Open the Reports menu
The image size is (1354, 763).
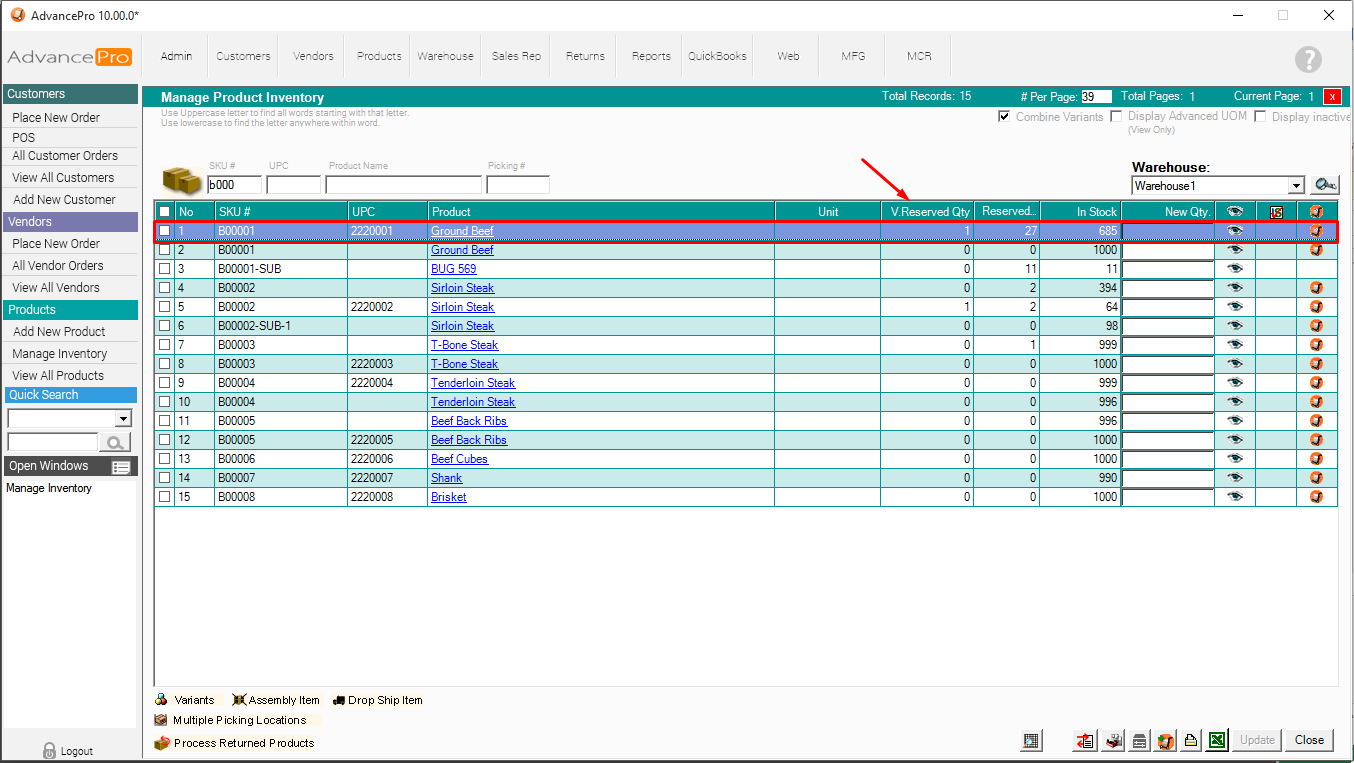(651, 56)
